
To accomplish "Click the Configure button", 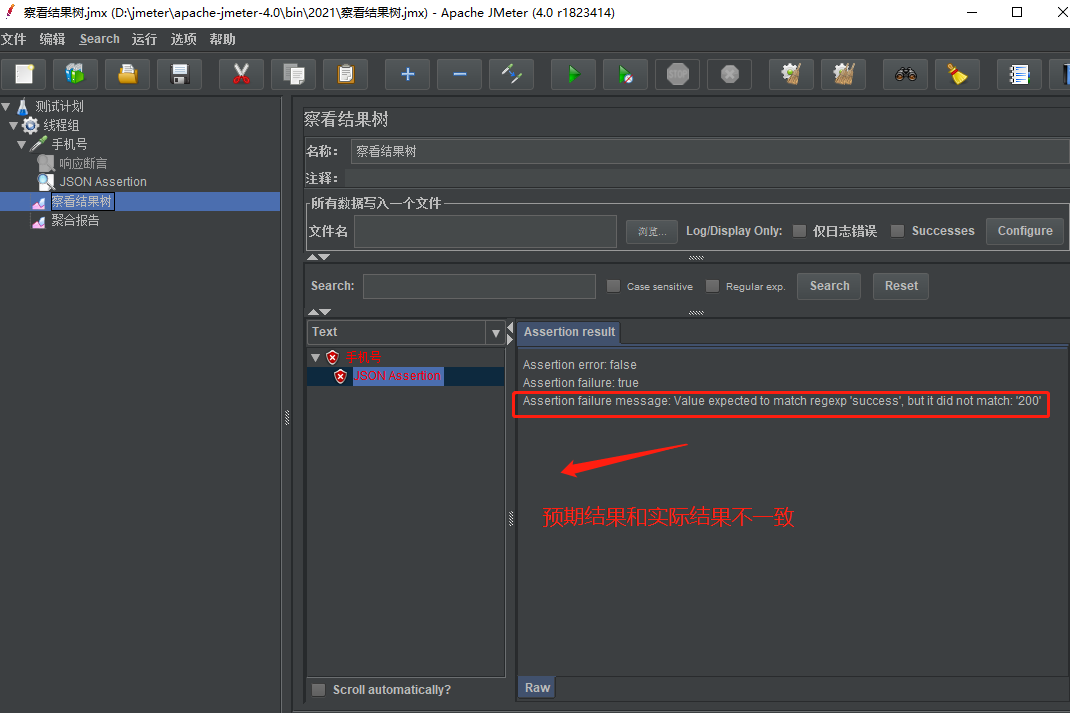I will 1025,231.
